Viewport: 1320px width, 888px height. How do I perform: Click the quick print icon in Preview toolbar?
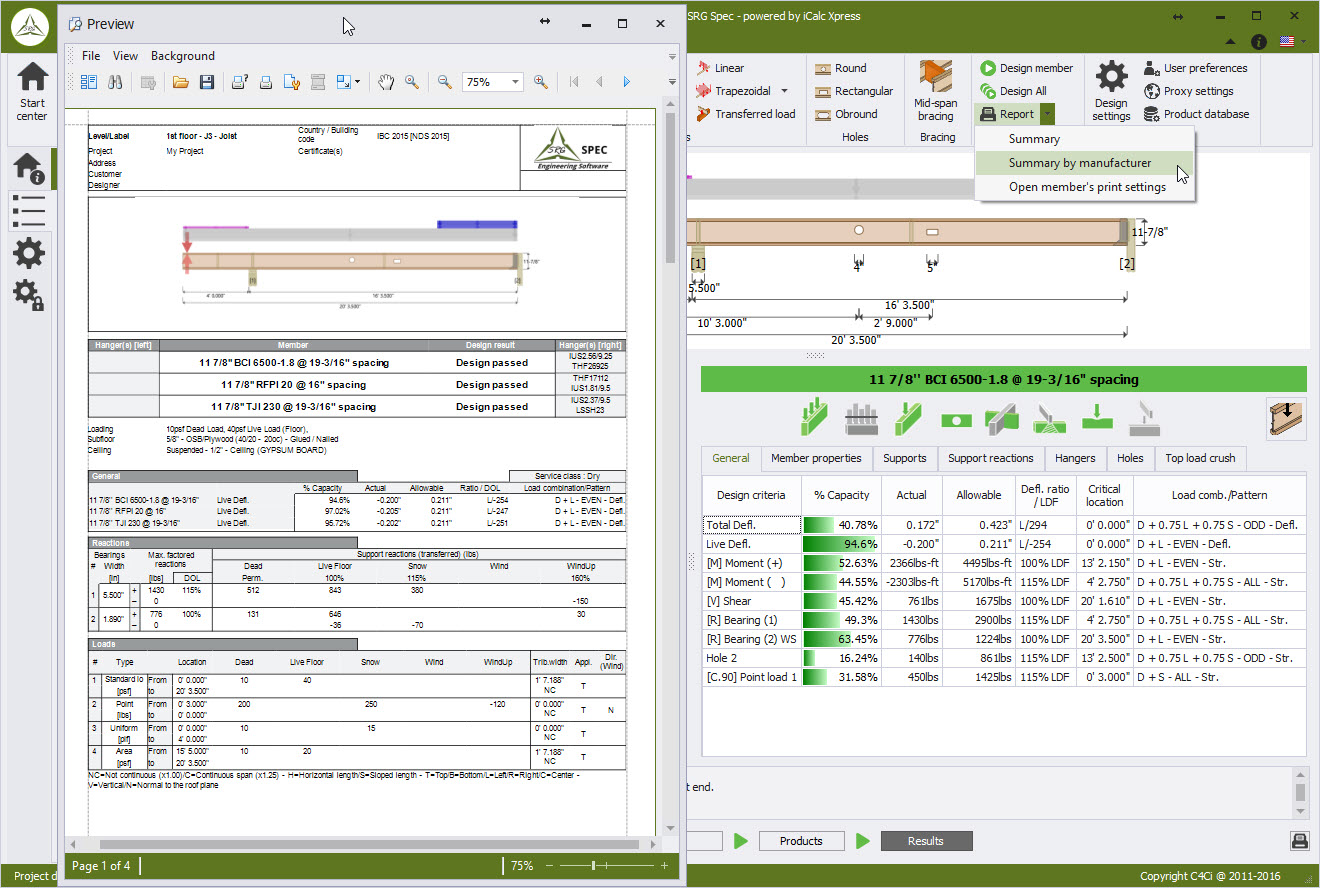pos(267,82)
